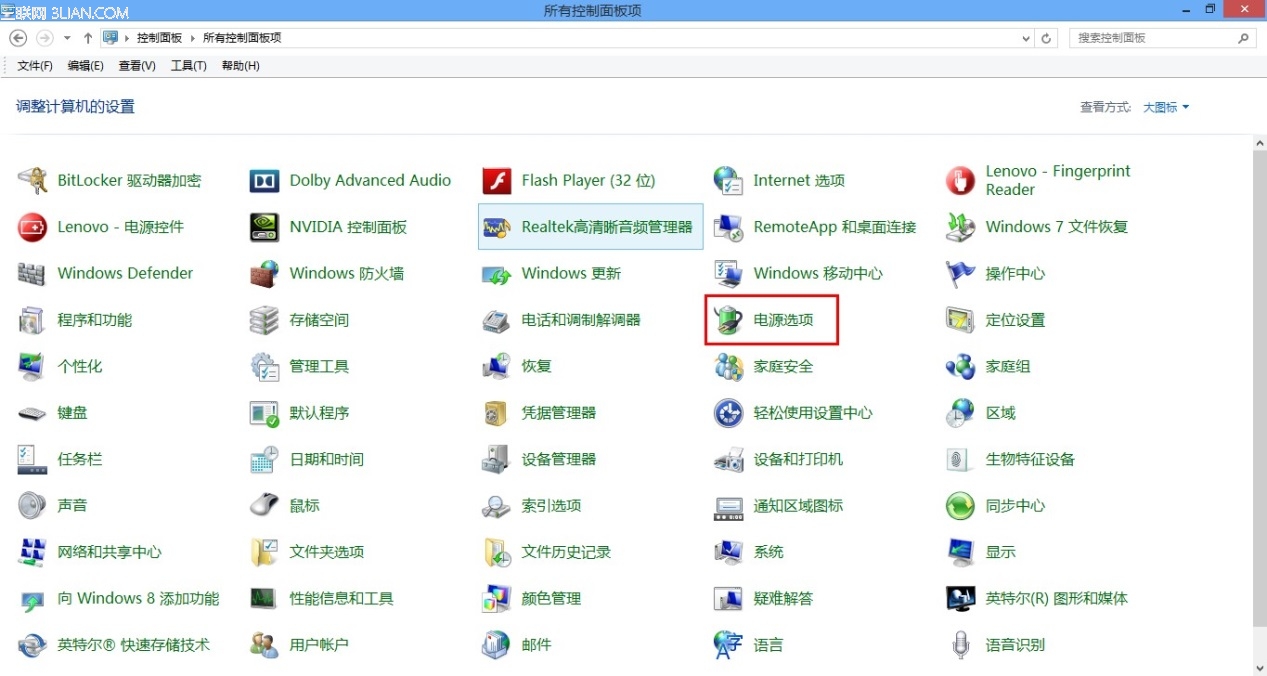Open the BitLocker drive encryption icon

point(32,181)
